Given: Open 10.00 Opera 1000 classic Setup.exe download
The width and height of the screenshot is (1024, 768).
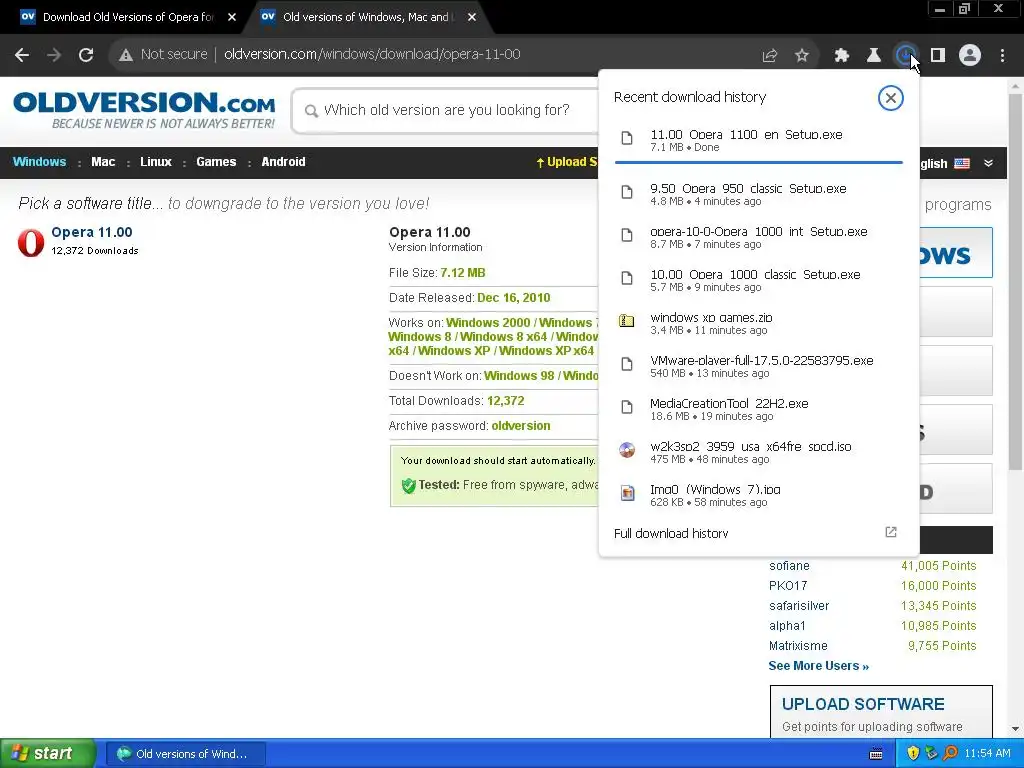Looking at the screenshot, I should point(758,280).
